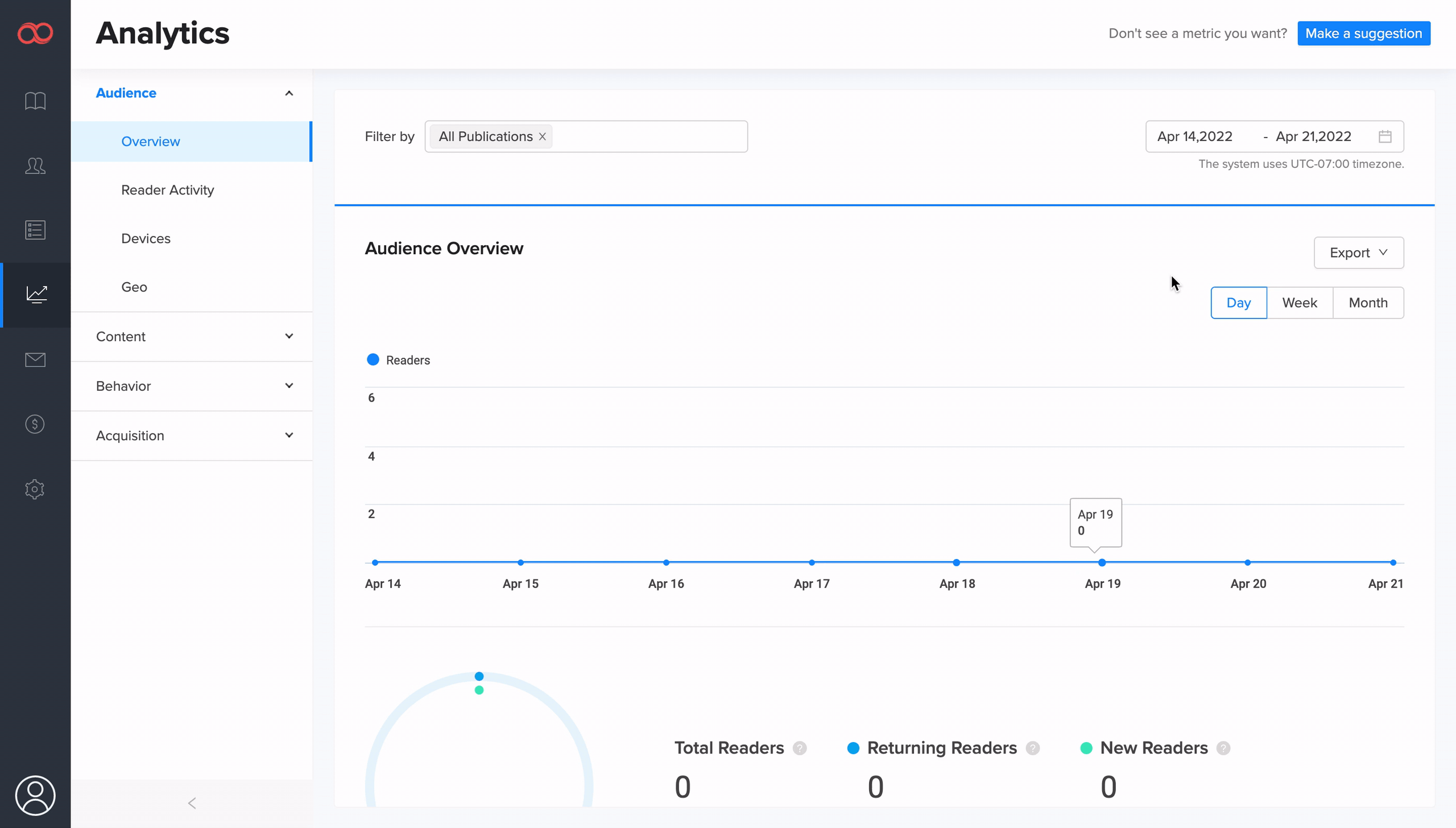Open the Devices menu item

pyautogui.click(x=146, y=238)
